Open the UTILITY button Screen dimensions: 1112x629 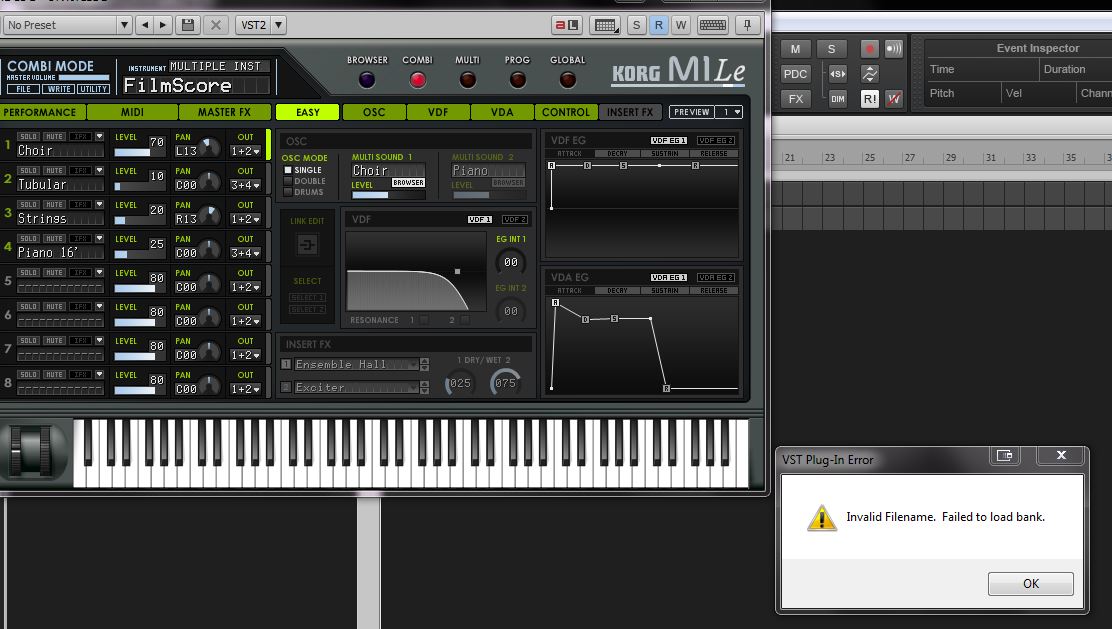pyautogui.click(x=94, y=89)
